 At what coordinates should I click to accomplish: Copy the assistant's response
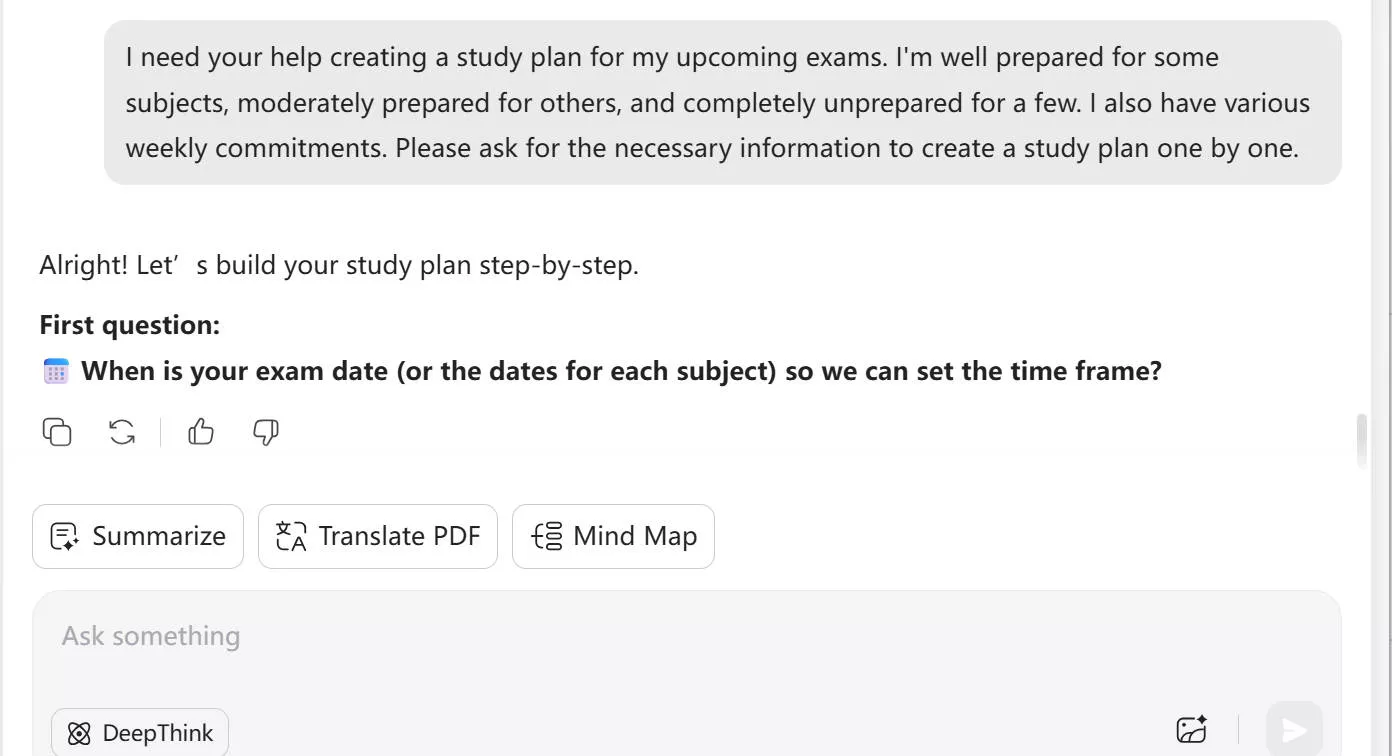click(56, 432)
